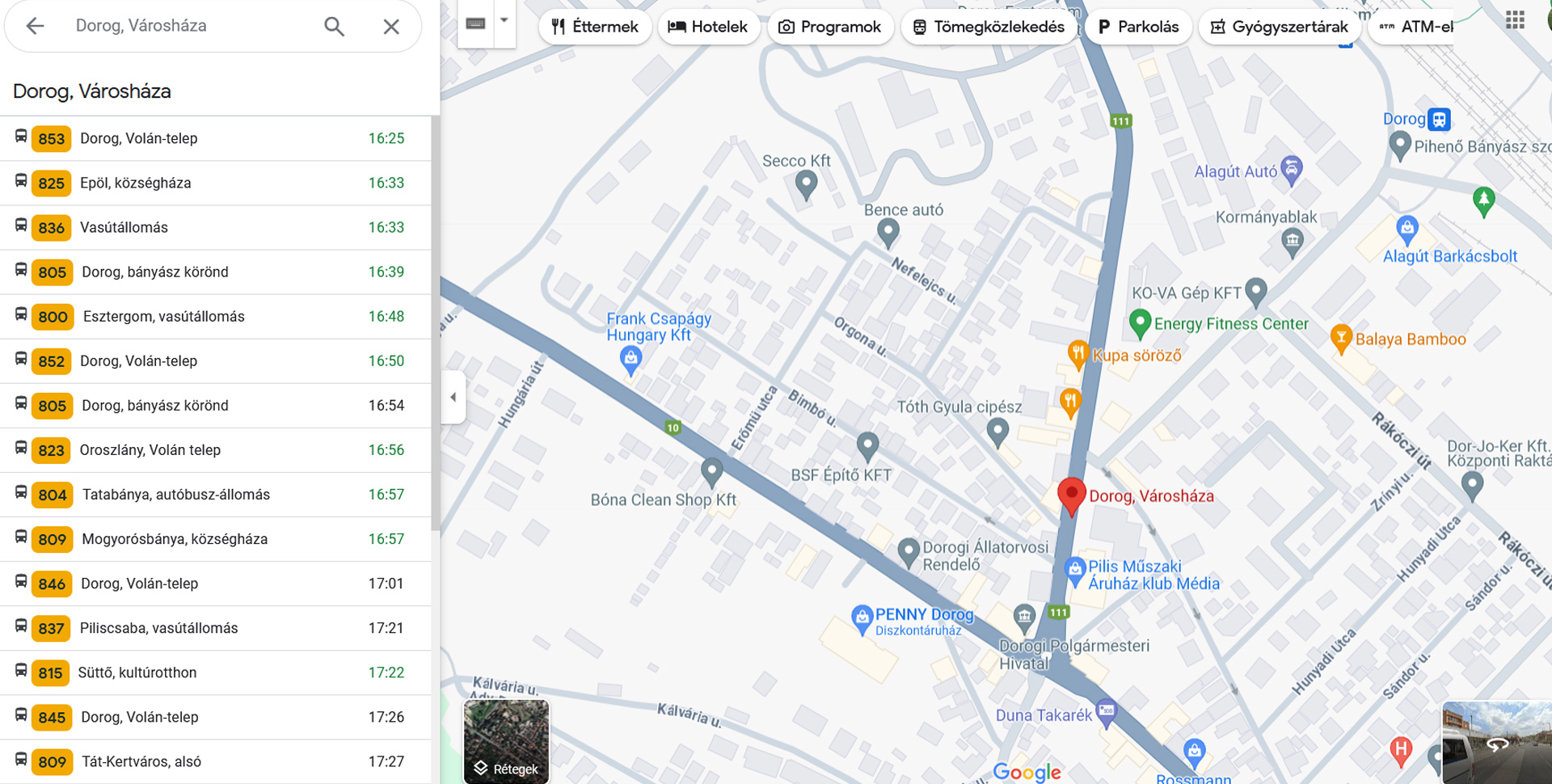Filter by Éttermek restaurants
The image size is (1552, 784).
click(x=595, y=27)
